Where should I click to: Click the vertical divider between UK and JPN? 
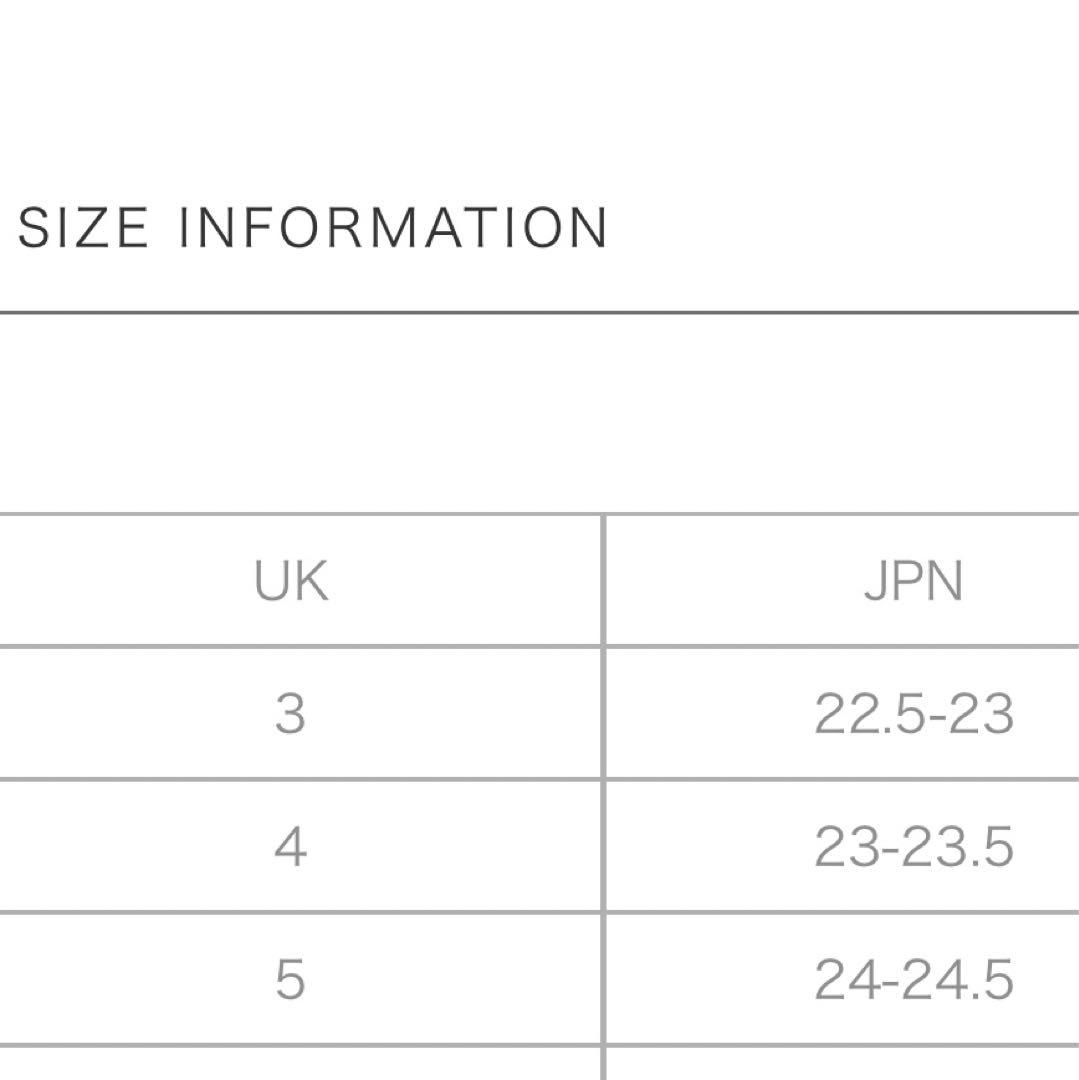[603, 796]
